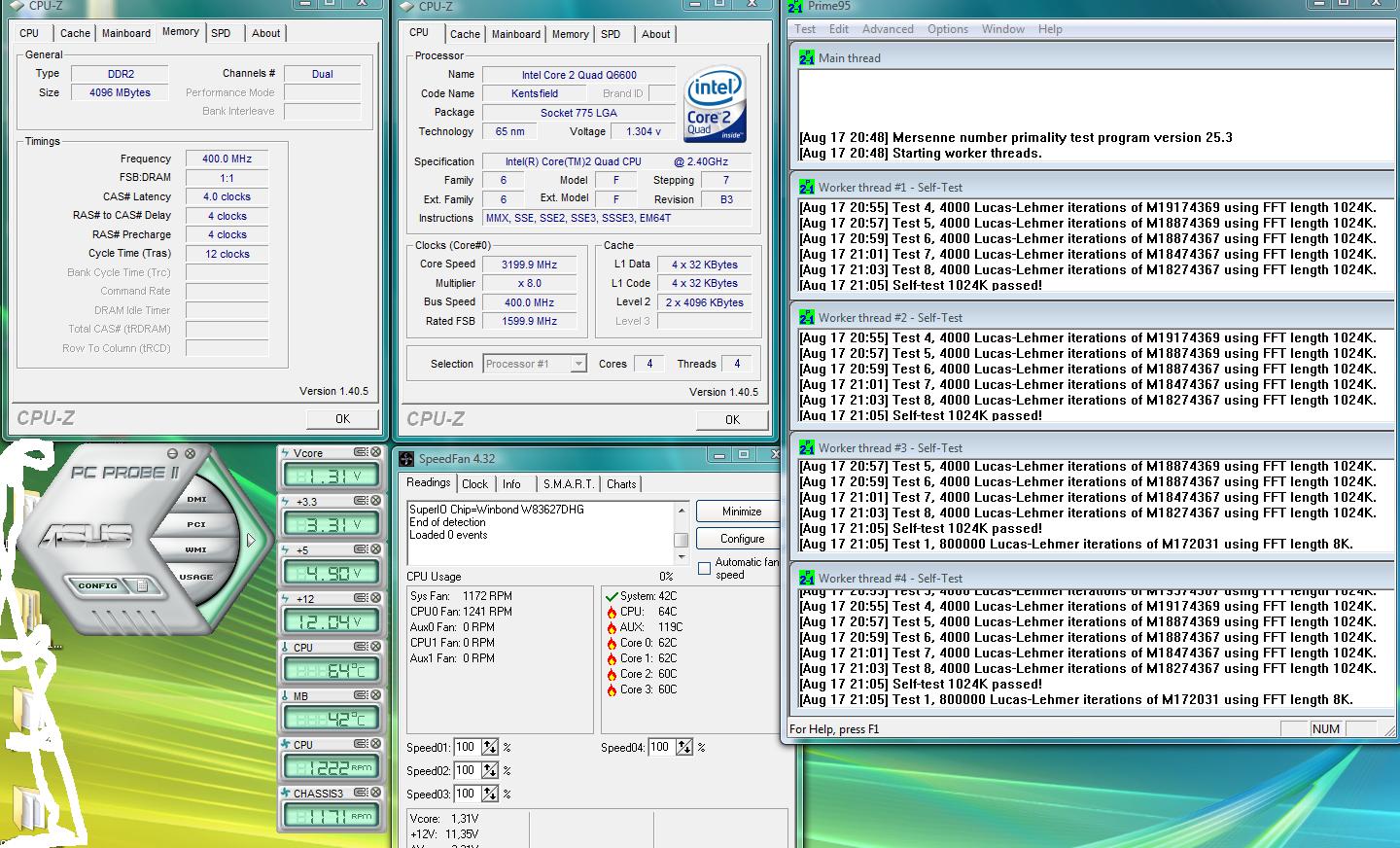Screen dimensions: 1400x848
Task: Close the +3.3 voltage panel
Action: tap(374, 501)
